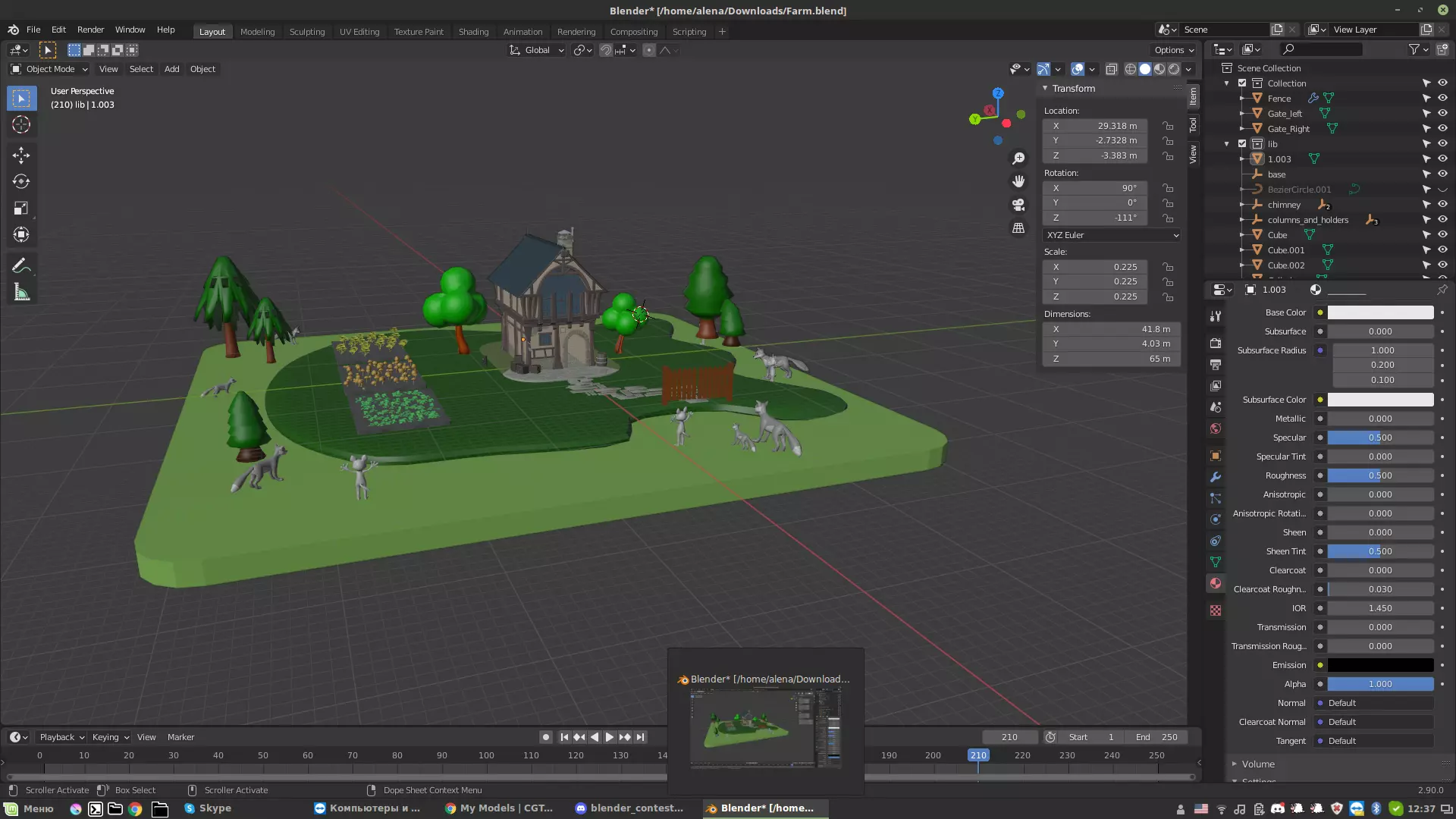Screen dimensions: 1456x819
Task: Switch to the Shading workspace tab
Action: (x=473, y=32)
